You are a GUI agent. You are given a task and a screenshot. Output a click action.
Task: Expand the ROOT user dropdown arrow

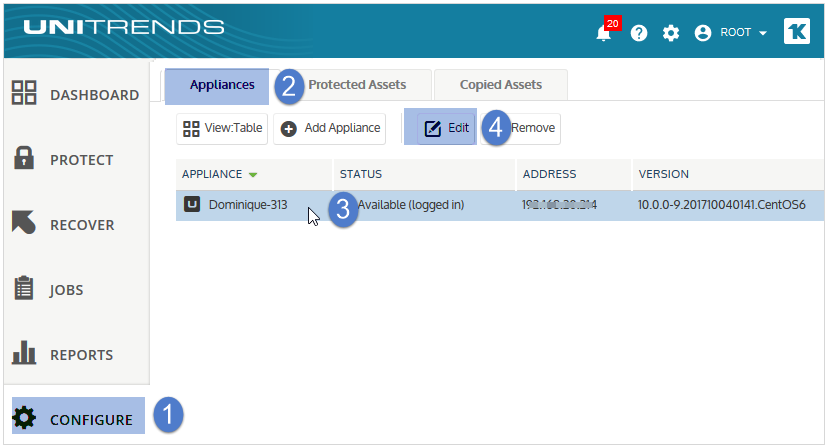coord(763,33)
